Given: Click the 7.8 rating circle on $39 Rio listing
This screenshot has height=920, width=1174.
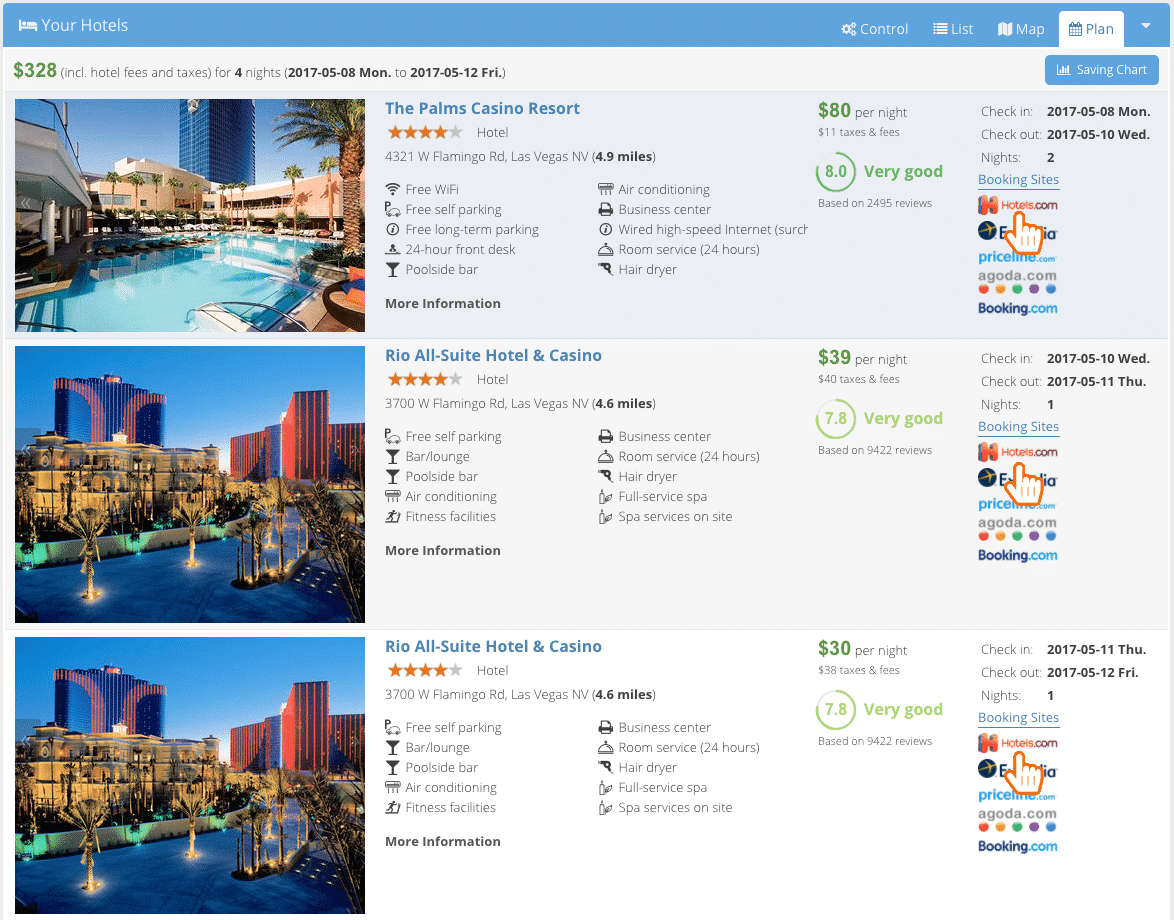Looking at the screenshot, I should click(x=836, y=419).
